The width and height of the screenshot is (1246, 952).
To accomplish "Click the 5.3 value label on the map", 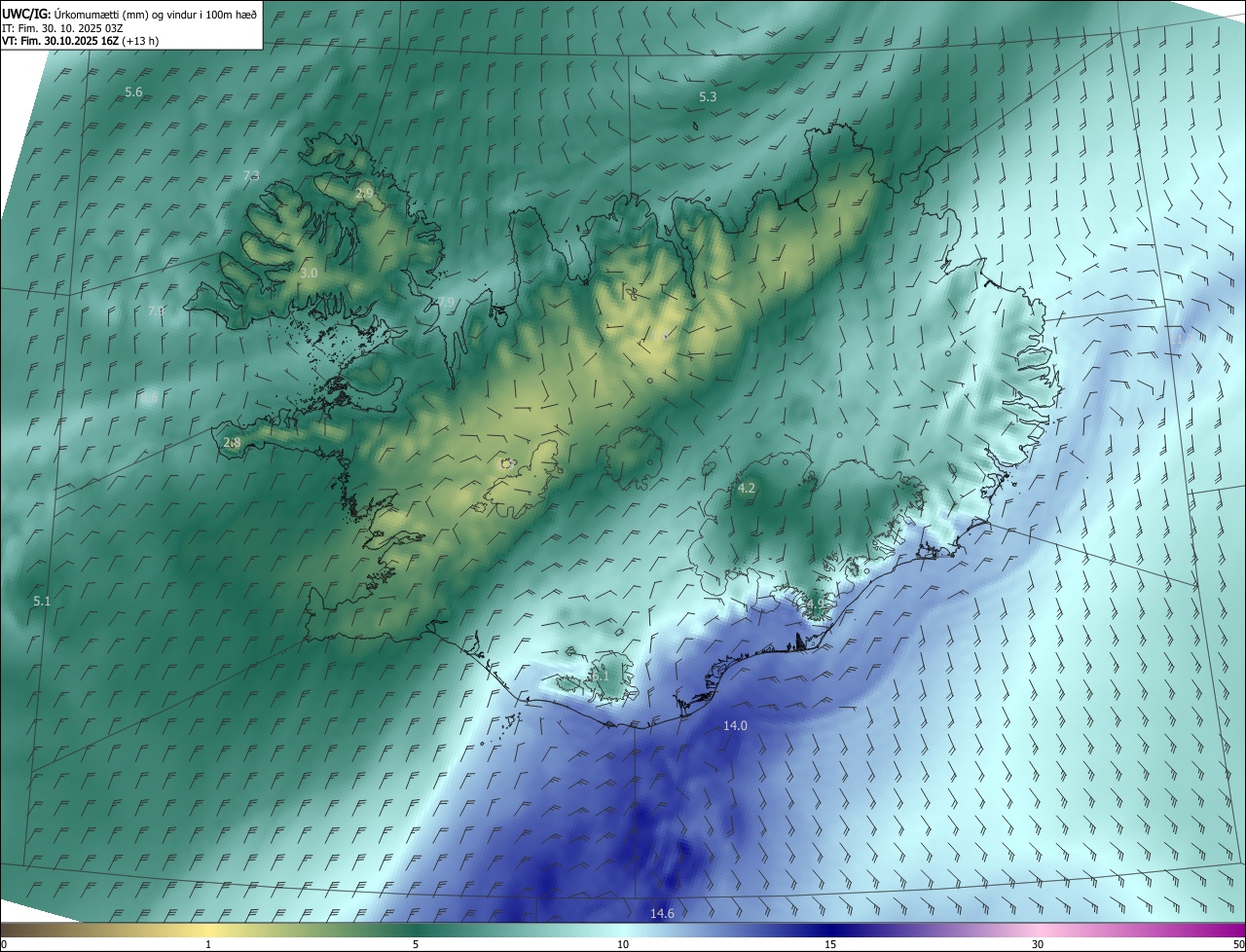I will [708, 96].
